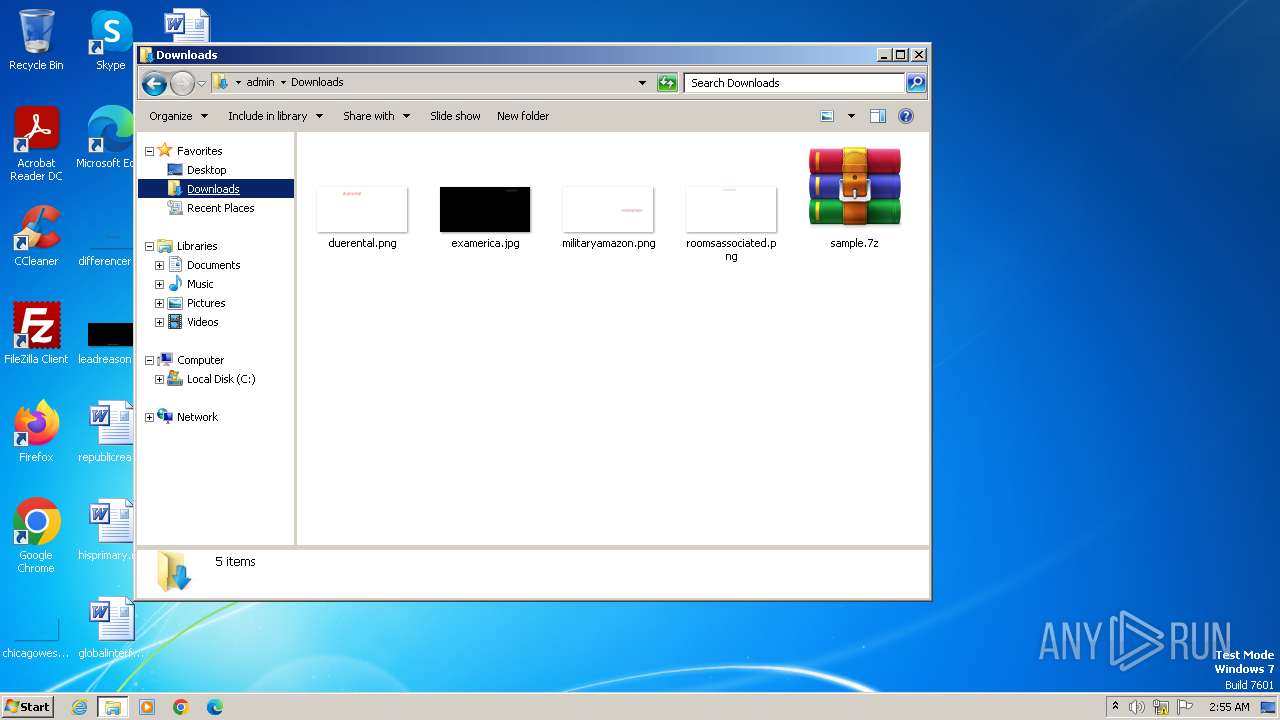This screenshot has width=1280, height=720.
Task: Select the CCleaner desktop icon
Action: (36, 236)
